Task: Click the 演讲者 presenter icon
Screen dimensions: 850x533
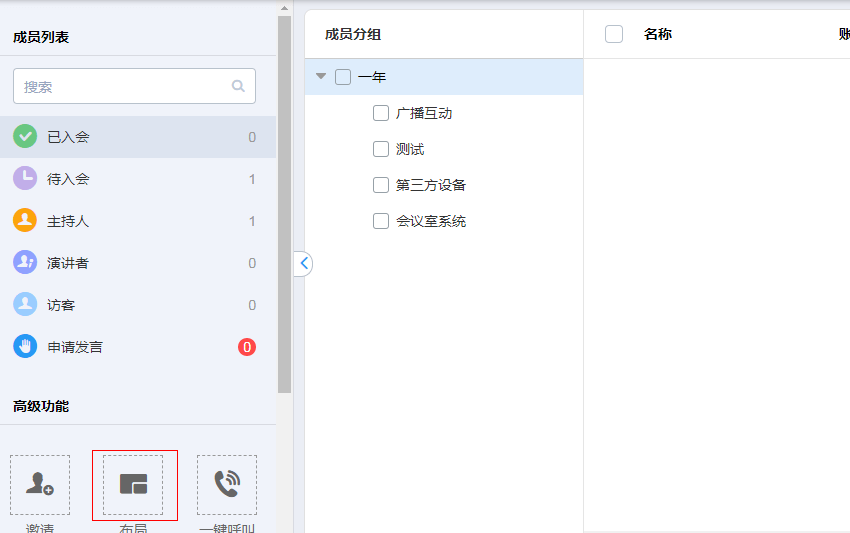Action: (25, 262)
